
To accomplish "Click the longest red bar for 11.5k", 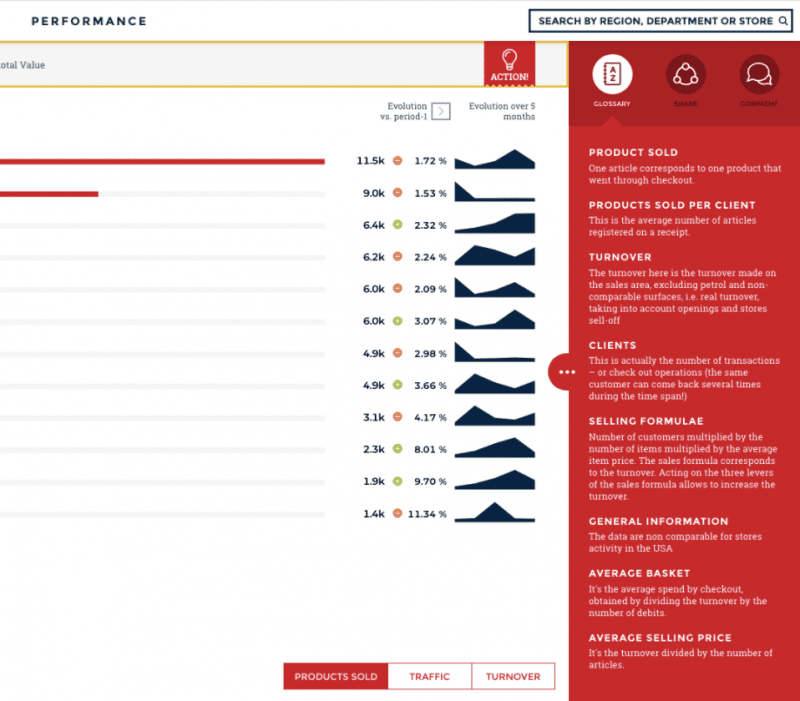I will [x=160, y=161].
